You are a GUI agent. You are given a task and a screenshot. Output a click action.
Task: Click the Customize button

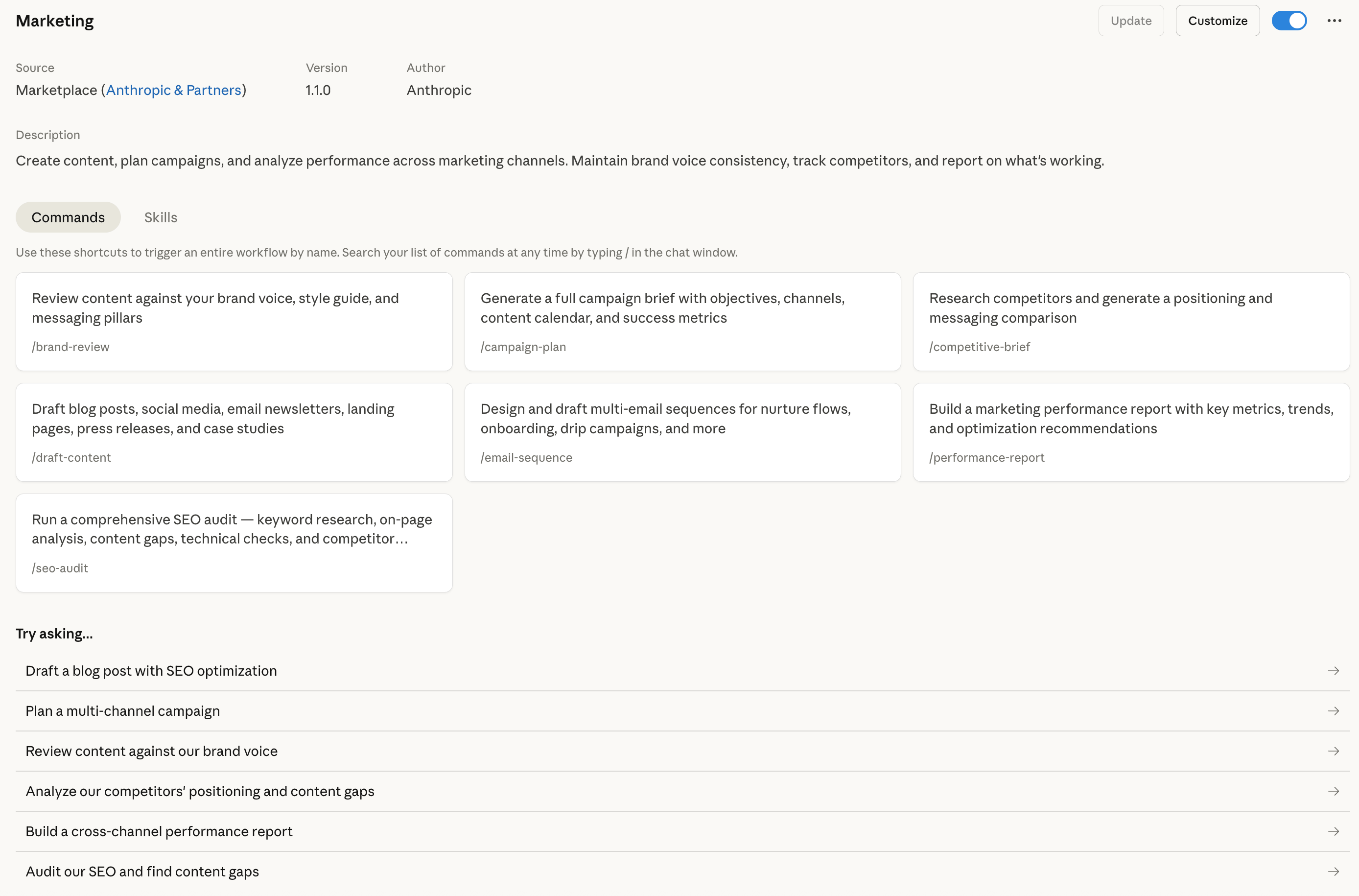(1218, 21)
